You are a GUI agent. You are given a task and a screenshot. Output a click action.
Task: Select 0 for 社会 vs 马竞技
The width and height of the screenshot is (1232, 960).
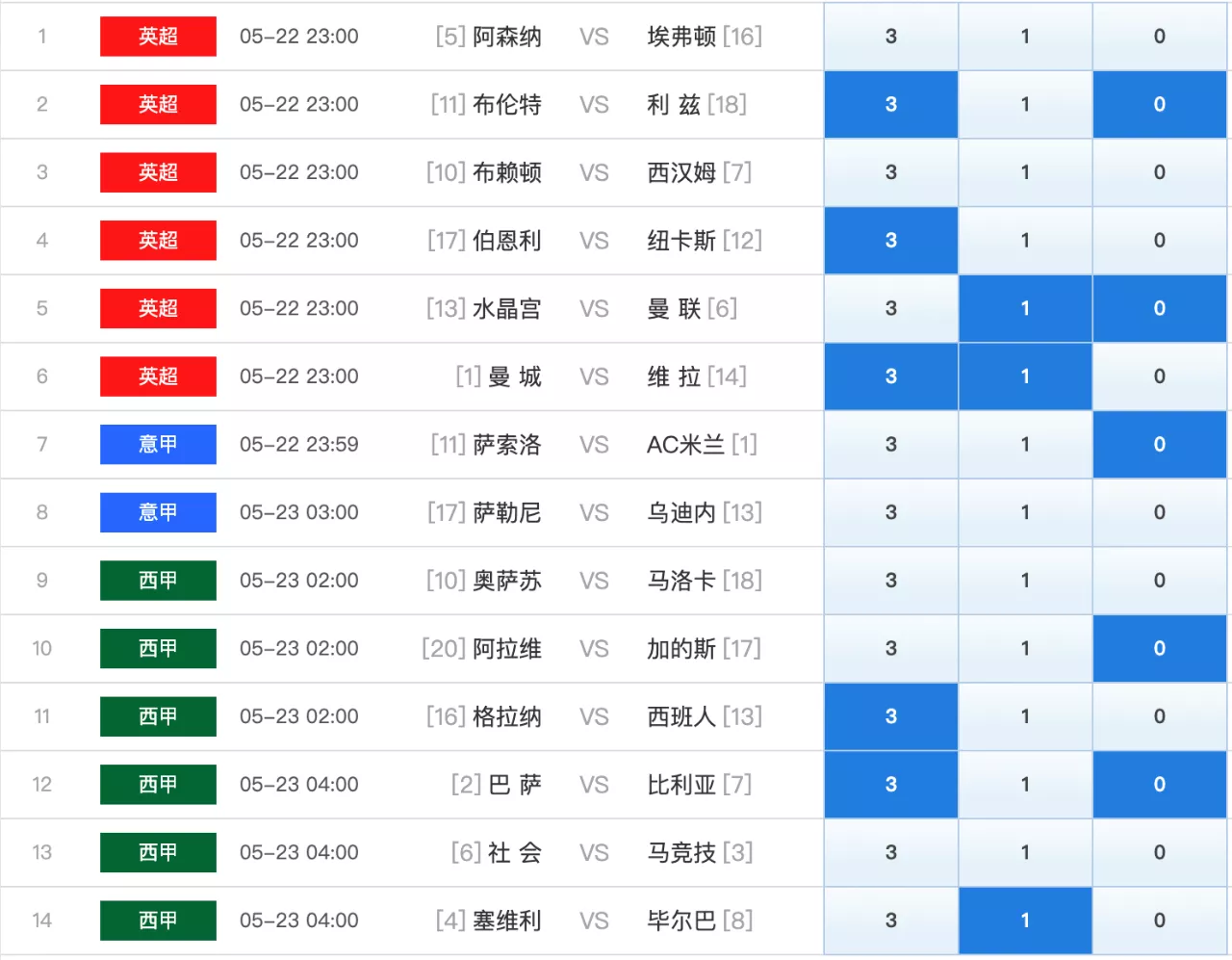click(1160, 853)
